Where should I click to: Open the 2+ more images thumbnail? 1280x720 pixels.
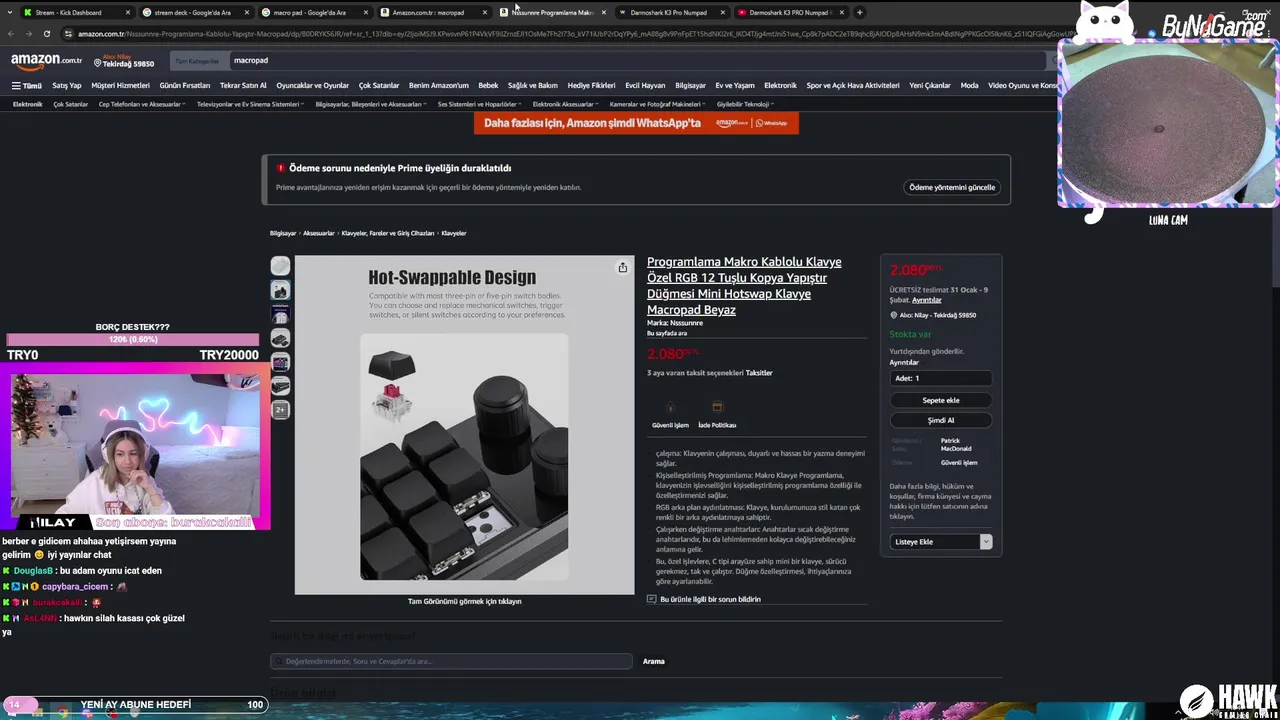(x=280, y=410)
